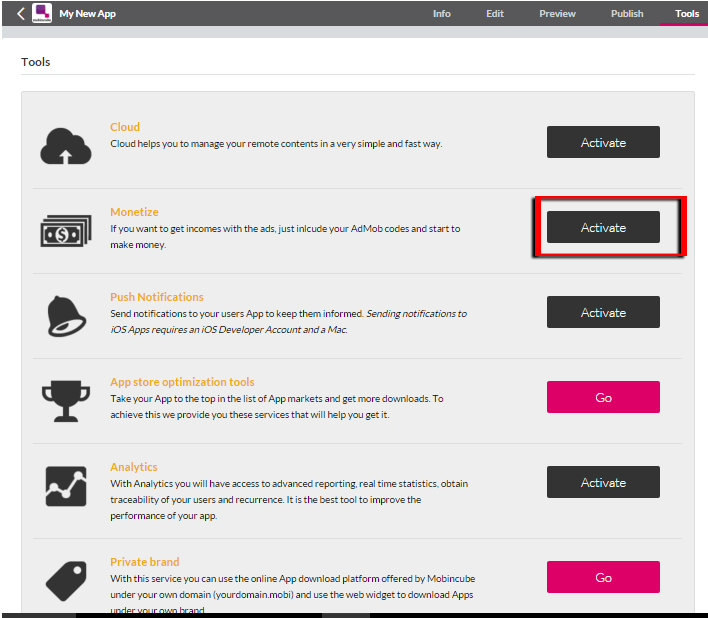The width and height of the screenshot is (708, 618).
Task: Switch to the Edit tab
Action: pos(495,14)
